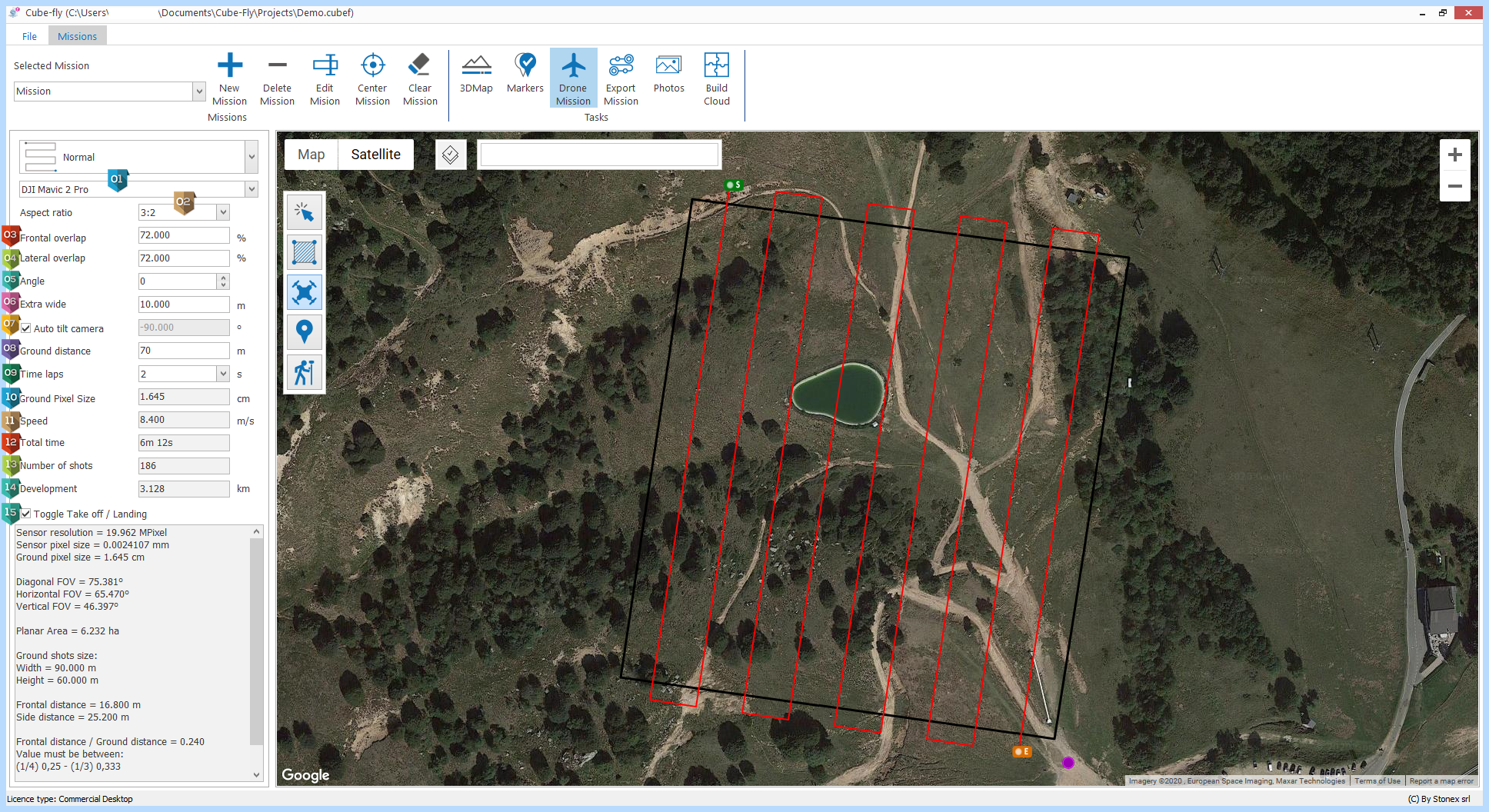Open the Selected Mission dropdown

tap(199, 92)
